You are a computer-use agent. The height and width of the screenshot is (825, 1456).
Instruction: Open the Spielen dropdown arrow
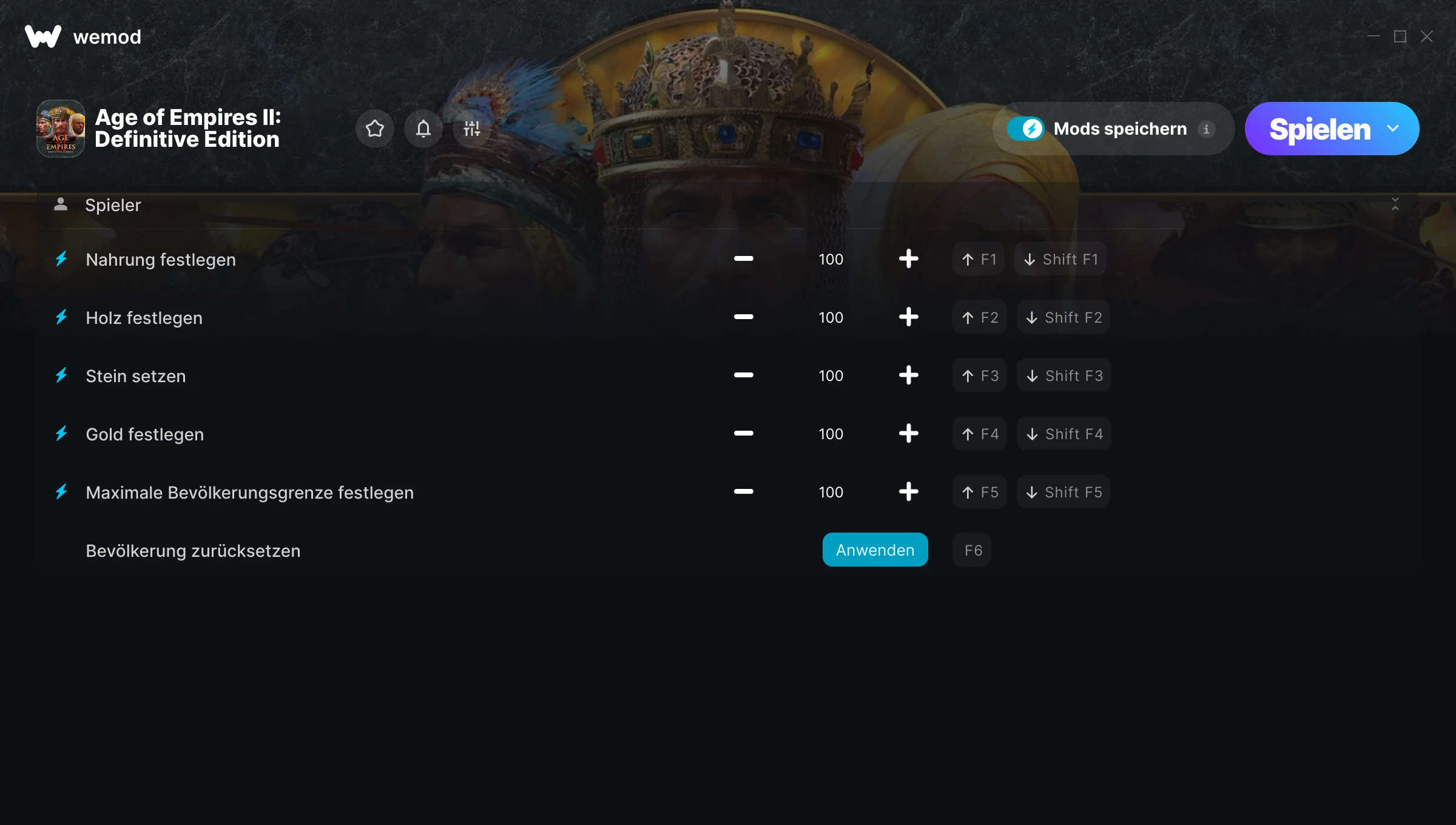(x=1393, y=129)
